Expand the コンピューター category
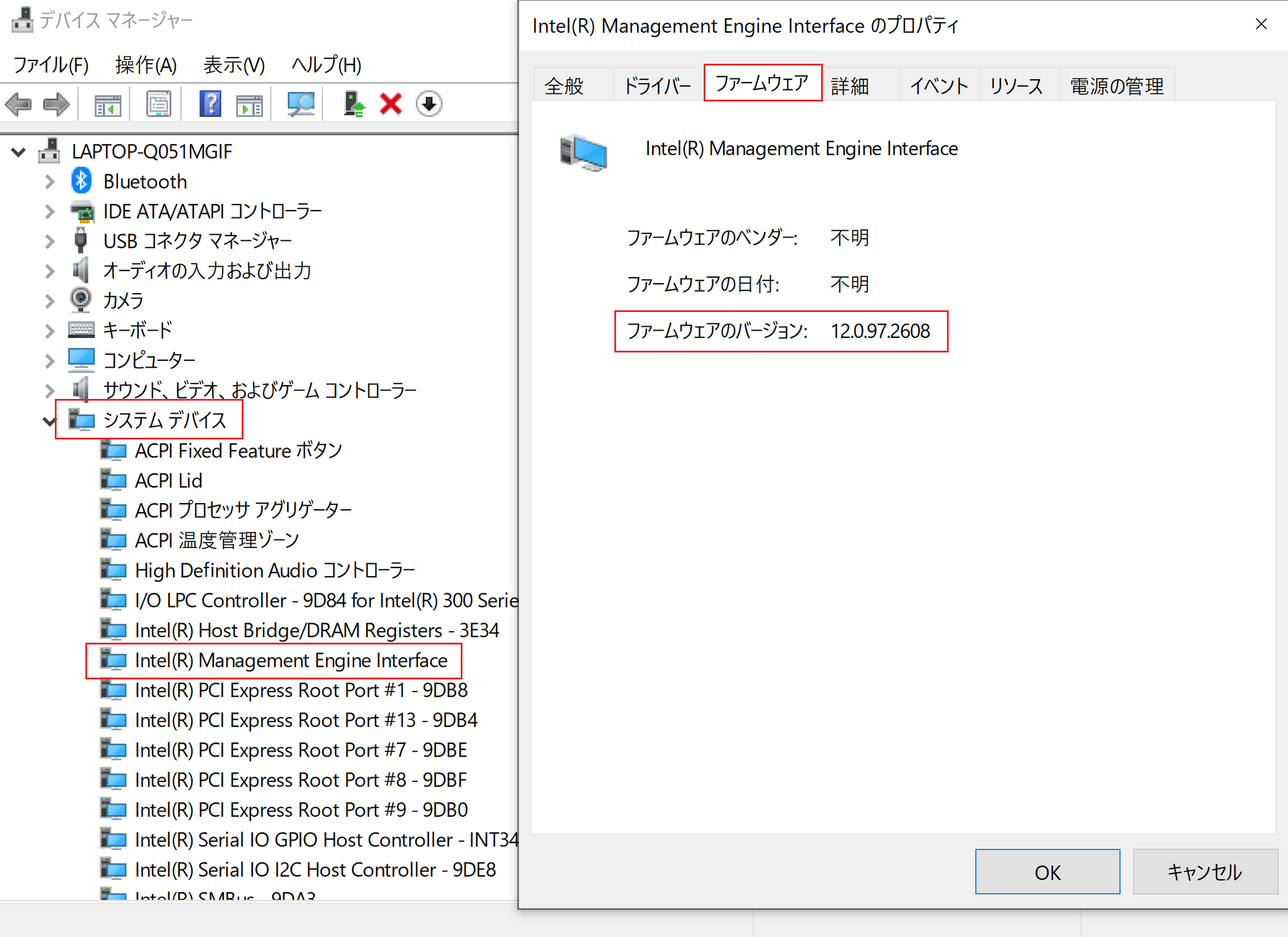 click(x=50, y=361)
